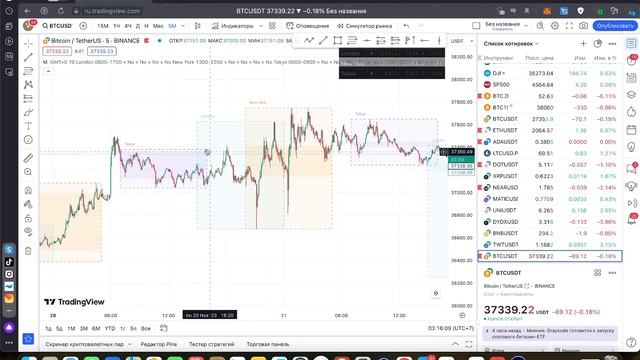Remove drawings with the trash icon
Screen dimensions: 640x360
coord(28,251)
